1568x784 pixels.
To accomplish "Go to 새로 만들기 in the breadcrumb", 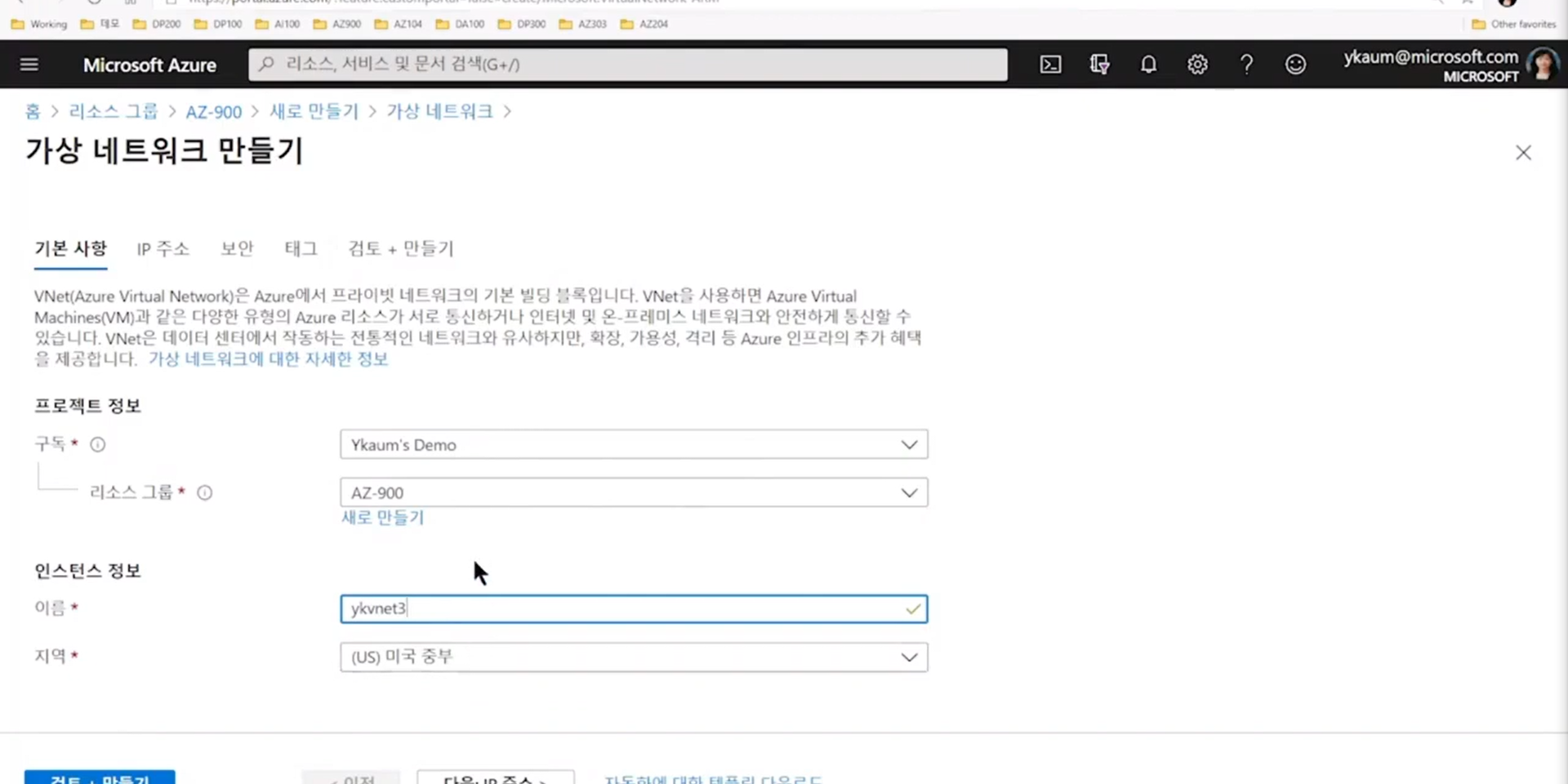I will (x=314, y=111).
